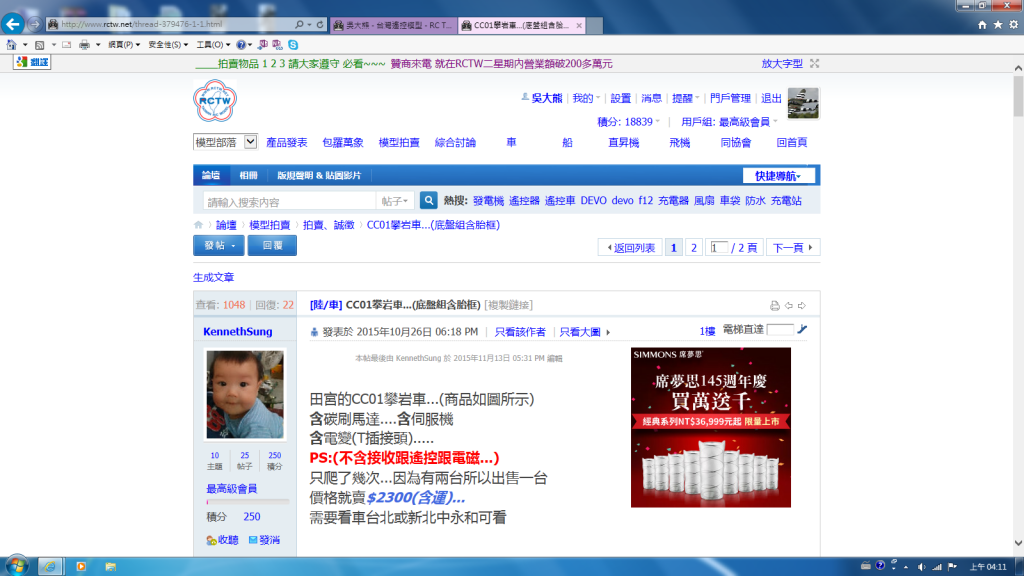Expand the 提醒 notifications menu
The height and width of the screenshot is (576, 1024).
(685, 98)
